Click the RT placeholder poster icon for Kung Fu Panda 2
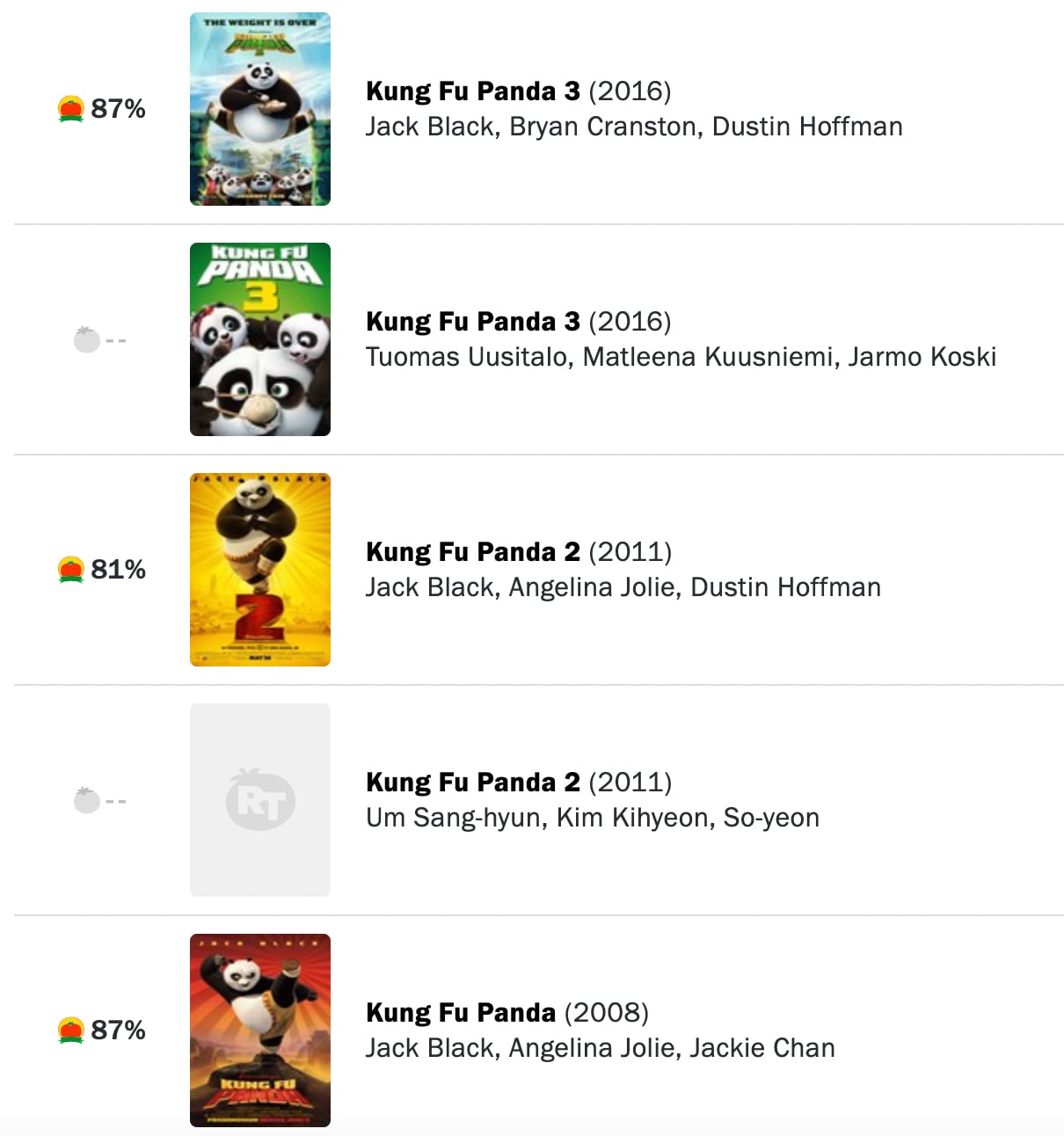Viewport: 1064px width, 1136px height. pos(259,798)
